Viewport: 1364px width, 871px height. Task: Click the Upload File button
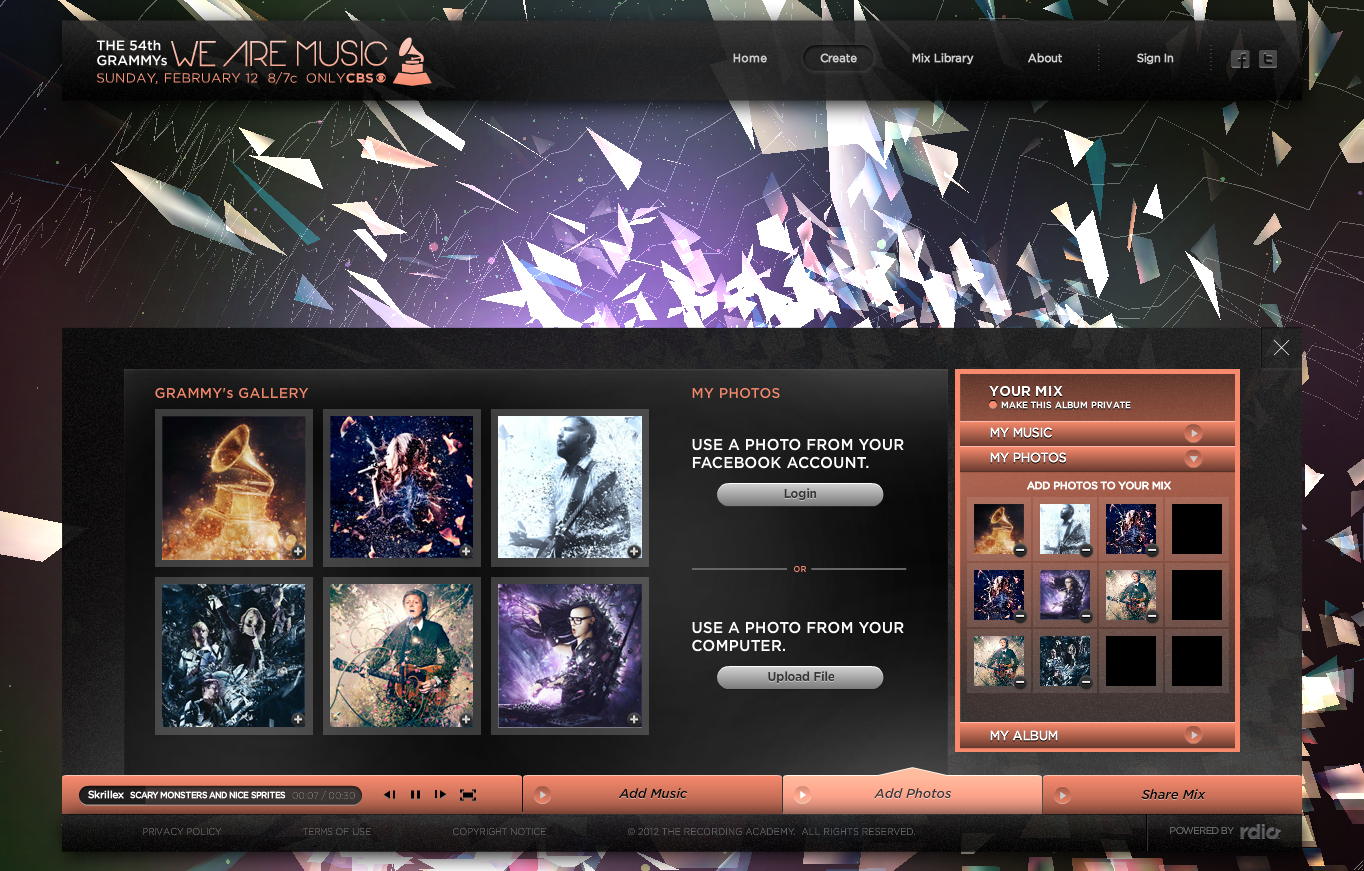[x=800, y=677]
